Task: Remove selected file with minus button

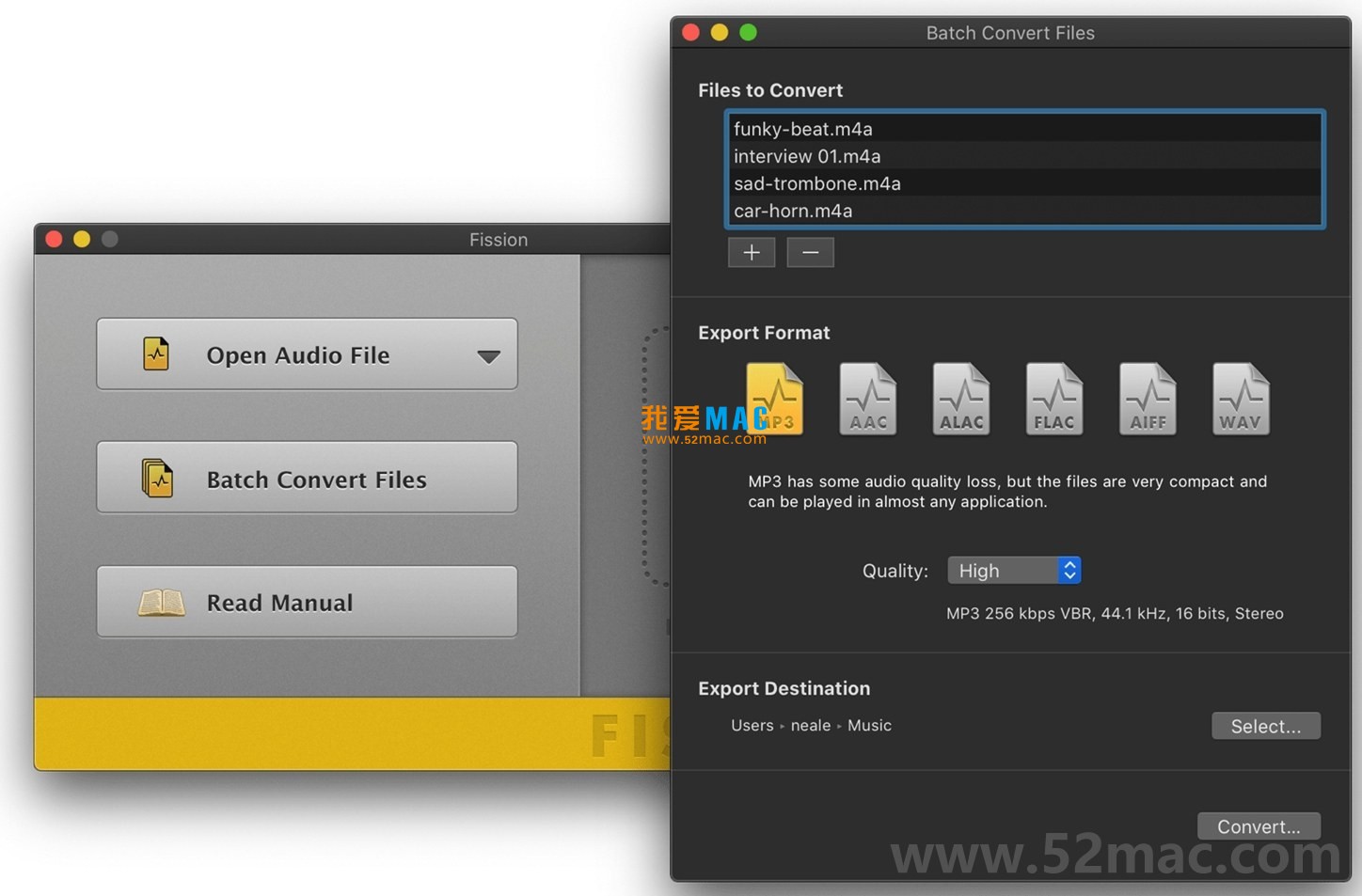Action: 810,253
